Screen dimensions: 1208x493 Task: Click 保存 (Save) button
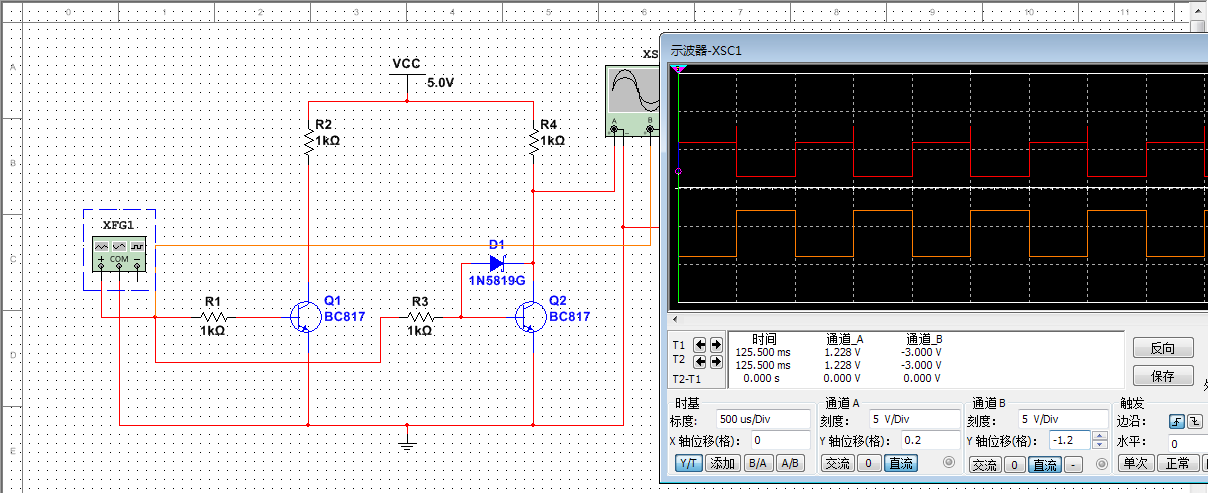pos(1163,376)
